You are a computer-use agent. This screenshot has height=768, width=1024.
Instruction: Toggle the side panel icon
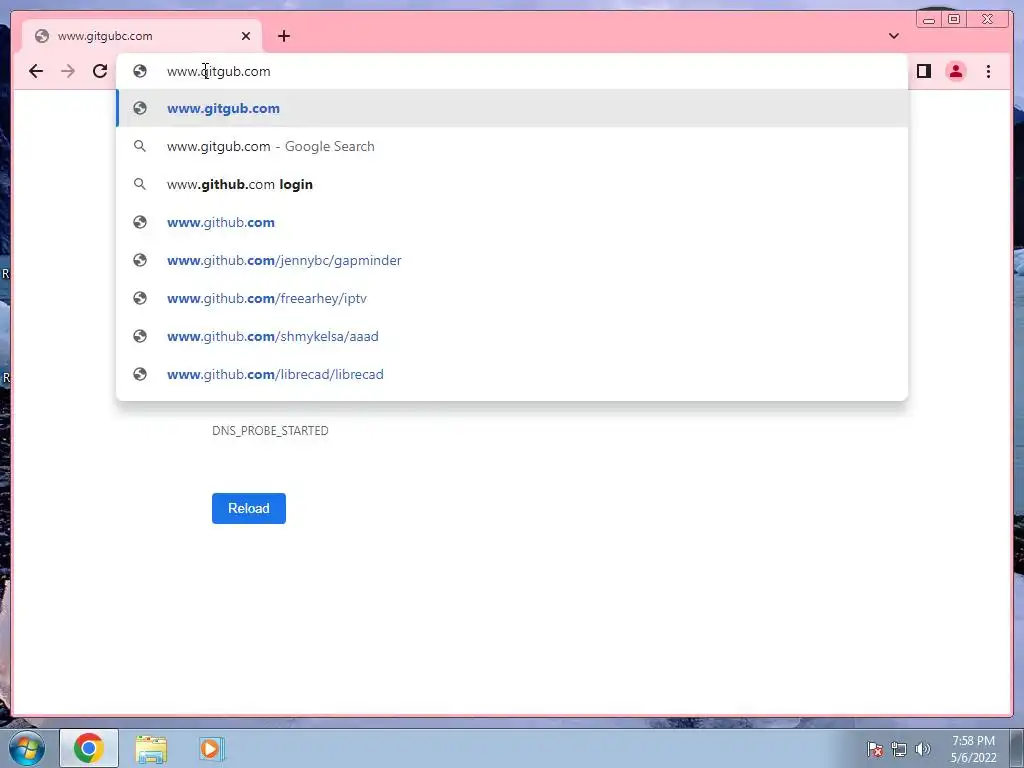pyautogui.click(x=923, y=71)
